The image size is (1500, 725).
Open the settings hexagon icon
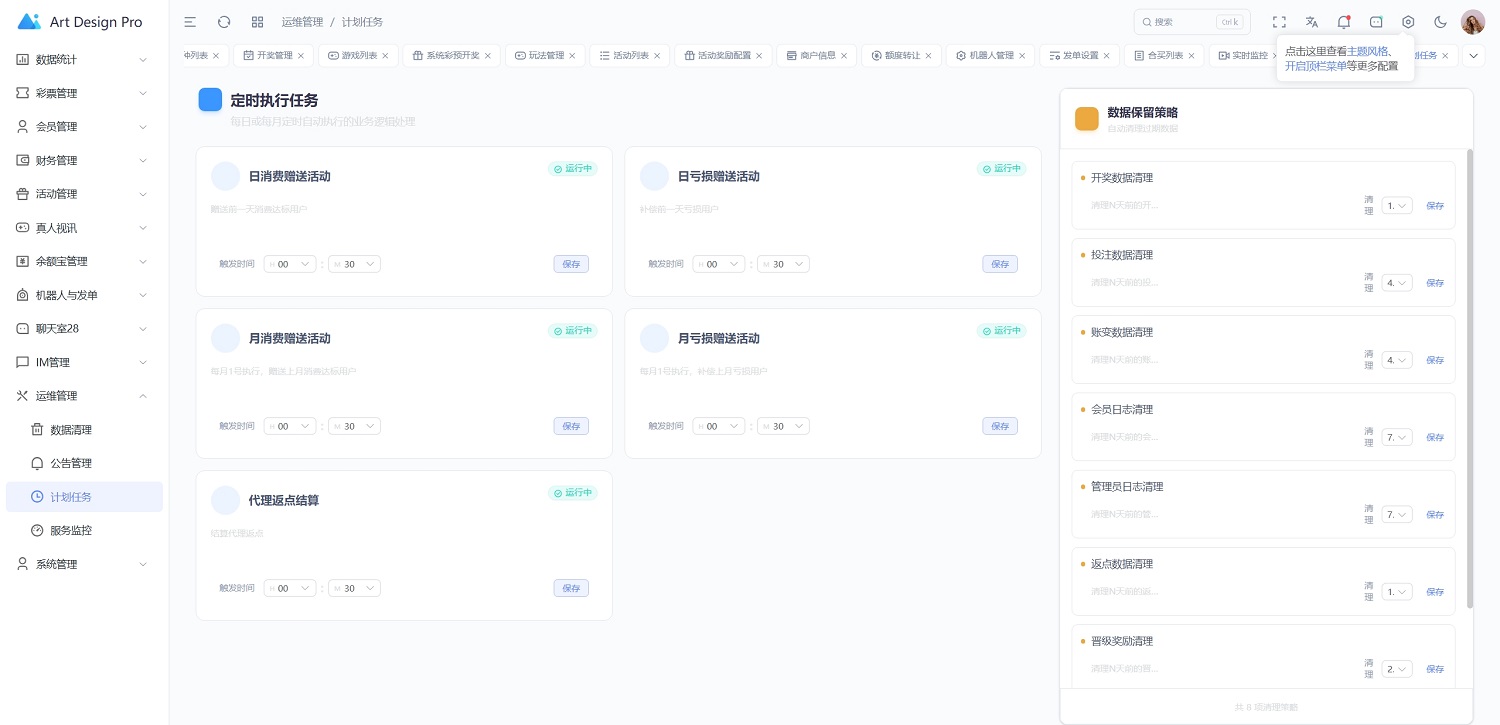pos(1408,22)
